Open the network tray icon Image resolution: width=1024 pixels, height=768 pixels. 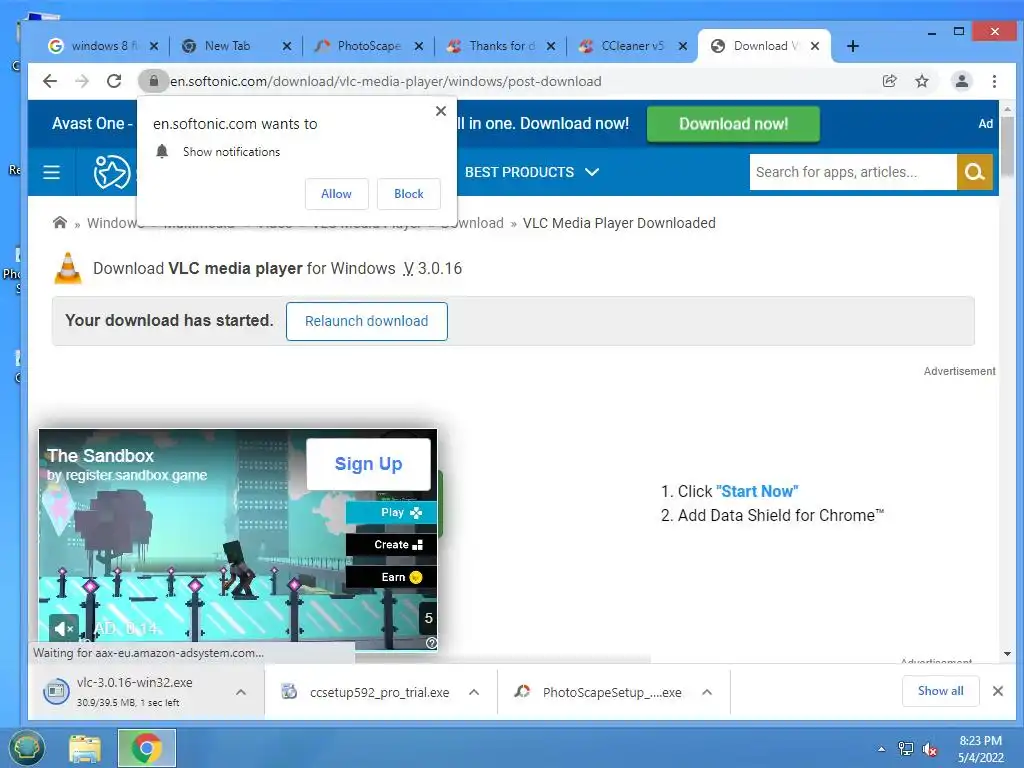(x=906, y=749)
